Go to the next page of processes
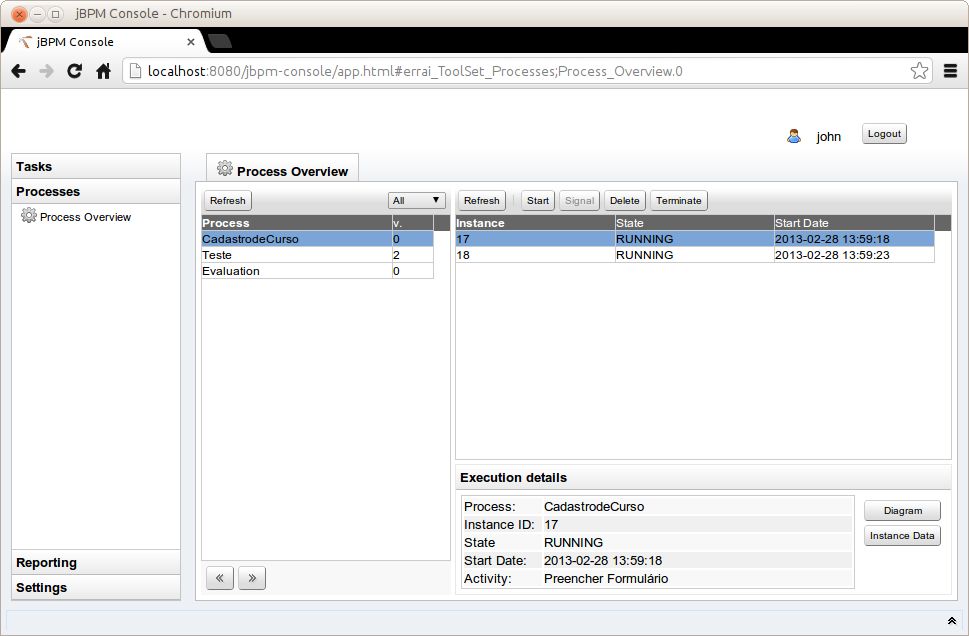The image size is (969, 636). click(x=252, y=577)
